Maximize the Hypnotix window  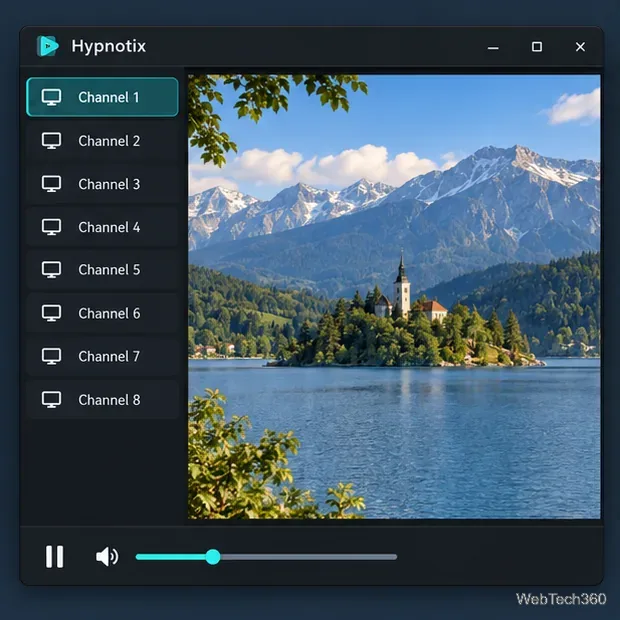537,47
